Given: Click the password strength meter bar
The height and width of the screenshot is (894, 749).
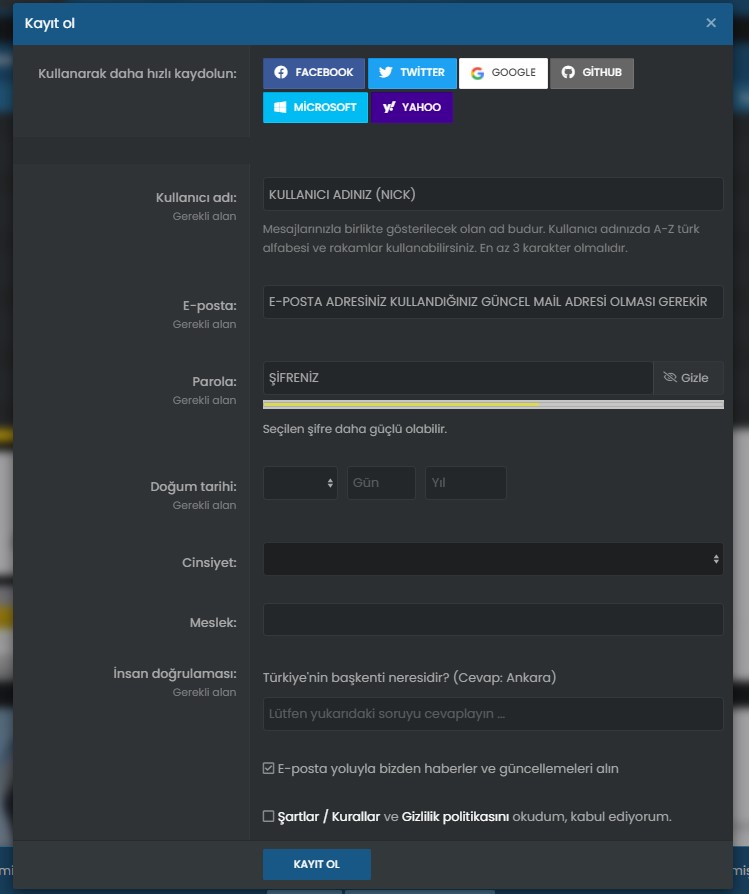Looking at the screenshot, I should point(493,404).
